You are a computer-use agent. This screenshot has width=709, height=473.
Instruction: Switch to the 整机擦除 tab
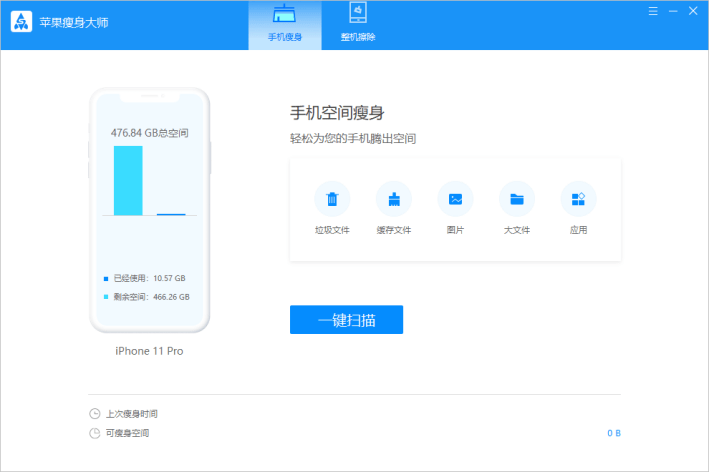pos(356,25)
